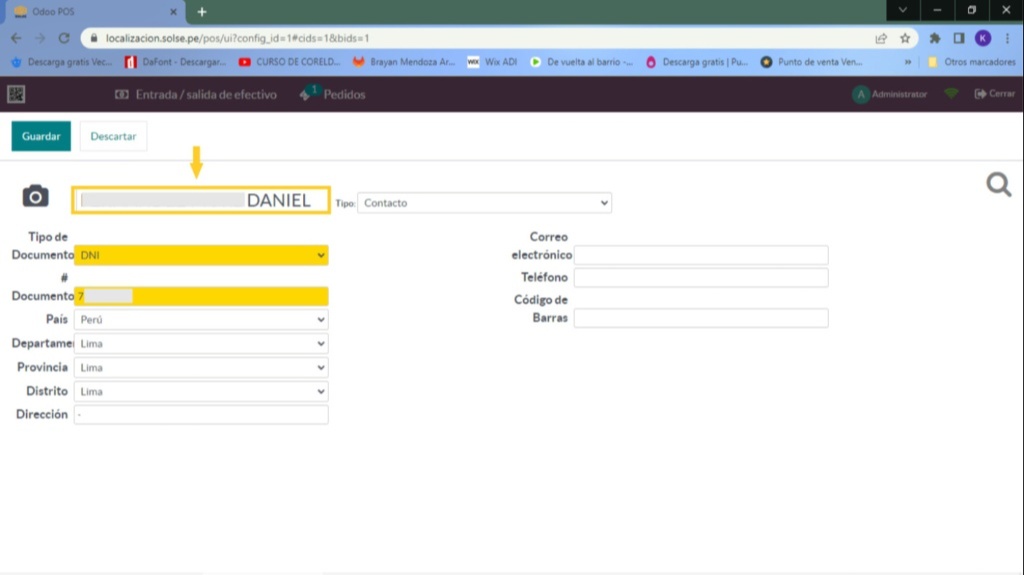The image size is (1024, 575).
Task: Select the Provincia dropdown
Action: [201, 368]
